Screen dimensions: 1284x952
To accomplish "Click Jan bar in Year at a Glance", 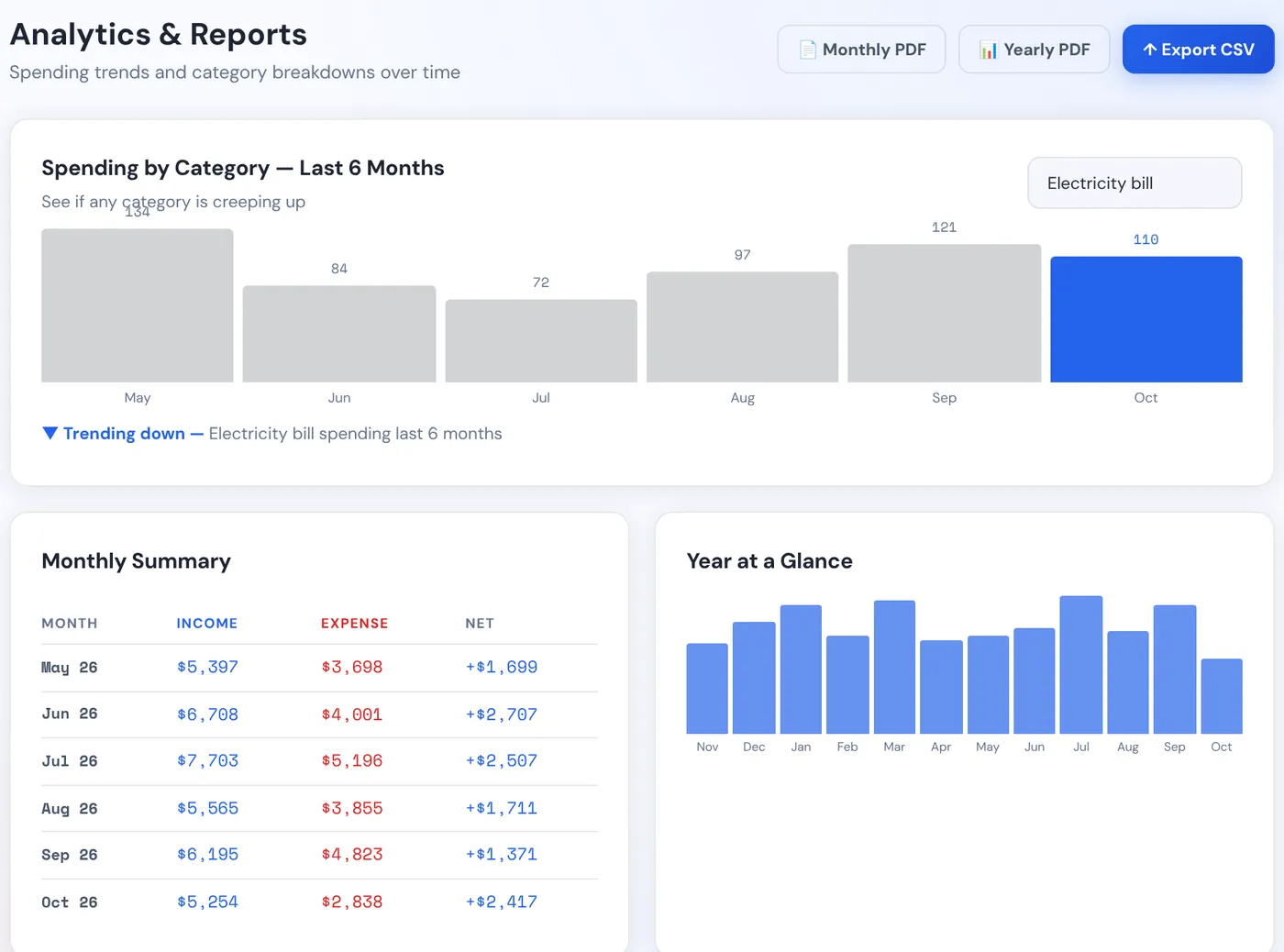I will (x=801, y=670).
